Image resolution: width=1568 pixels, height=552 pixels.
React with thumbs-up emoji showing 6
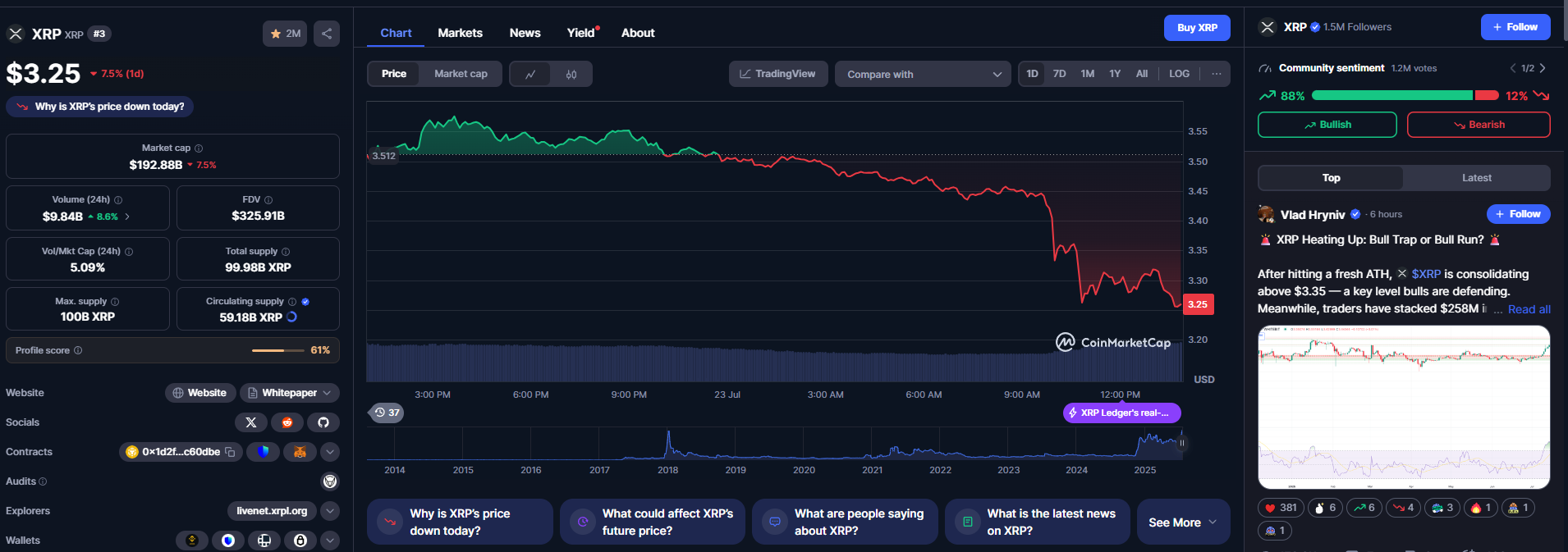1325,508
